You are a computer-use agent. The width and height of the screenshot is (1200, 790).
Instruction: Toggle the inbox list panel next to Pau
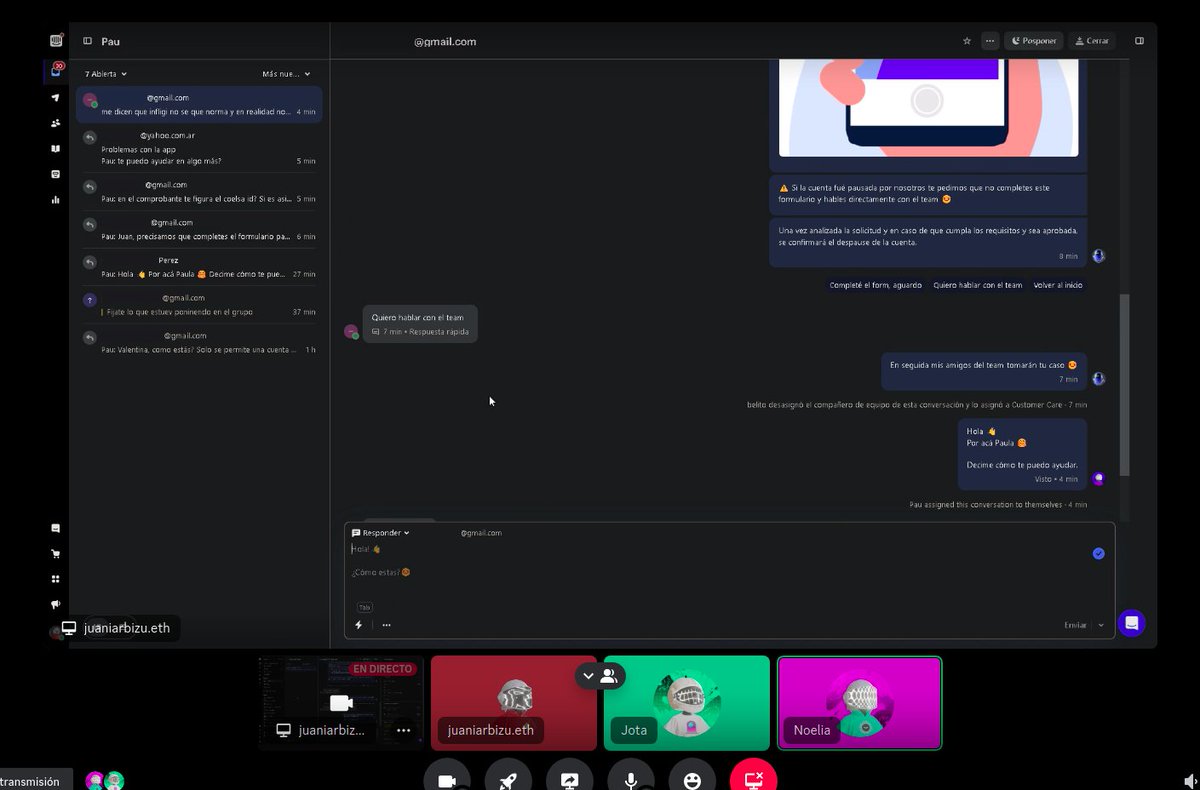(x=88, y=41)
